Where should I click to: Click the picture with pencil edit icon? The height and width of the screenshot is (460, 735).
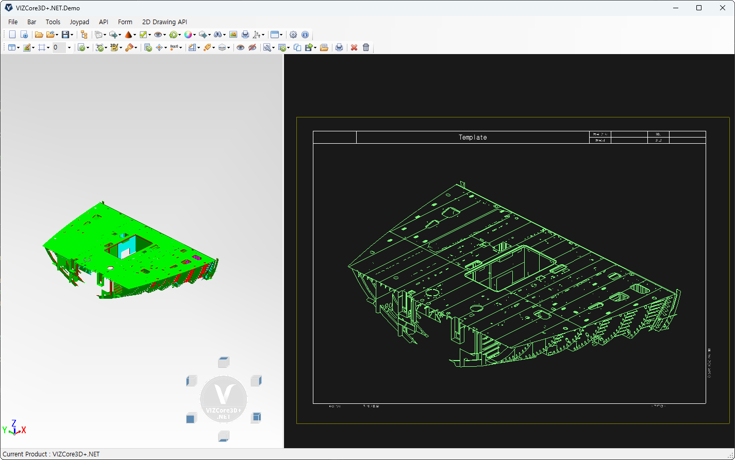click(x=27, y=47)
